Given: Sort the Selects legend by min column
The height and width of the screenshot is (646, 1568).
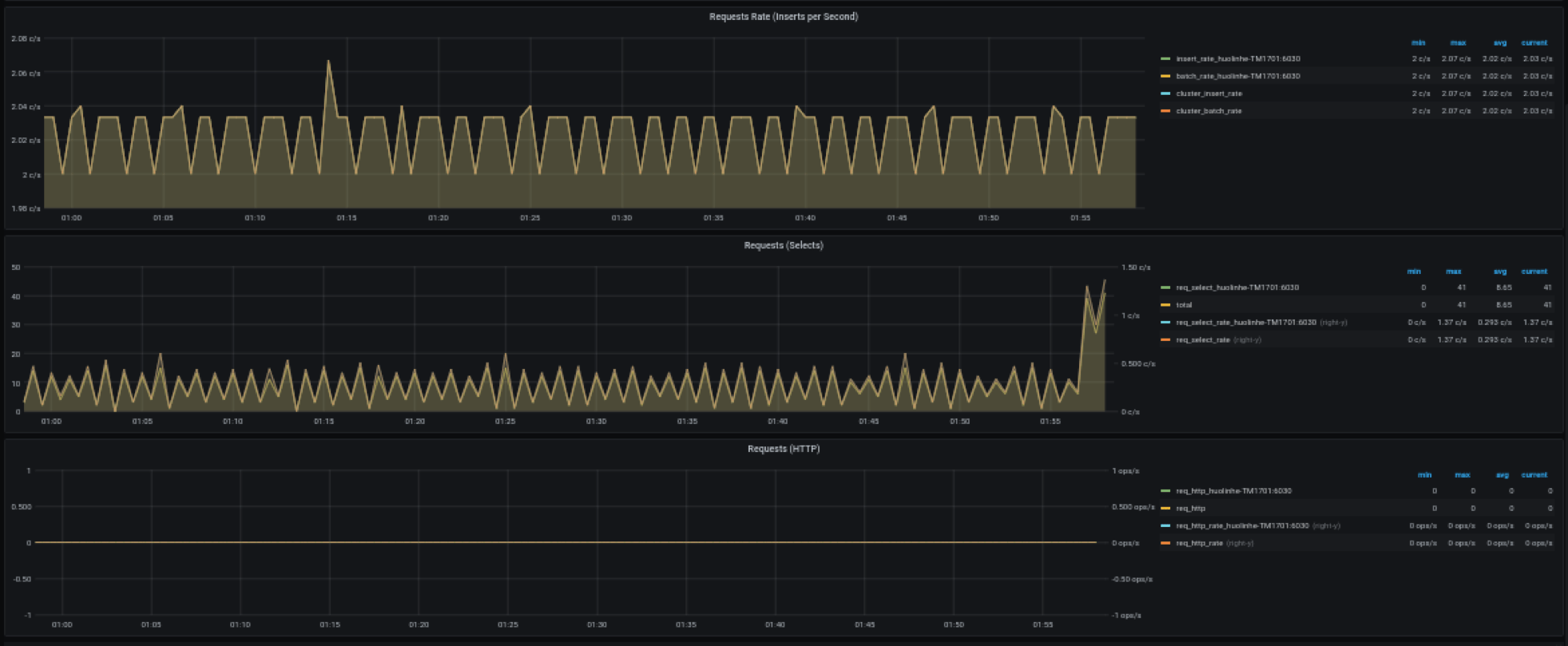Looking at the screenshot, I should pos(1415,271).
